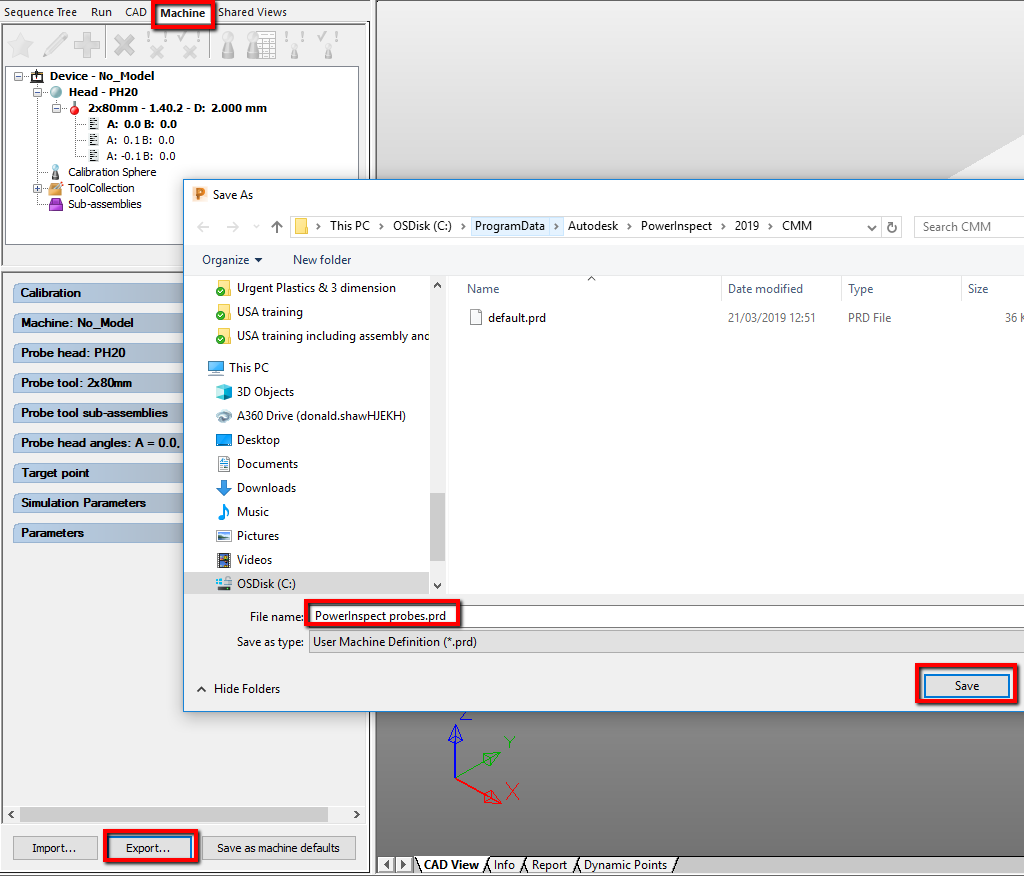Screen dimensions: 1024x876
Task: Switch to the Report tab at the bottom
Action: pyautogui.click(x=548, y=864)
